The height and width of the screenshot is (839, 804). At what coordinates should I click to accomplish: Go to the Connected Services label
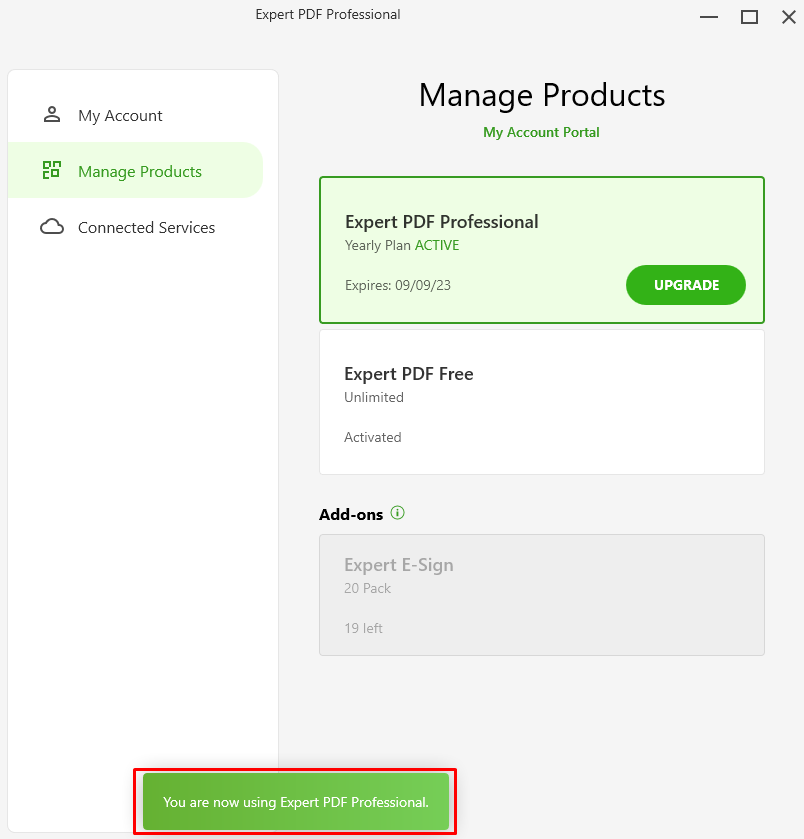coord(147,227)
